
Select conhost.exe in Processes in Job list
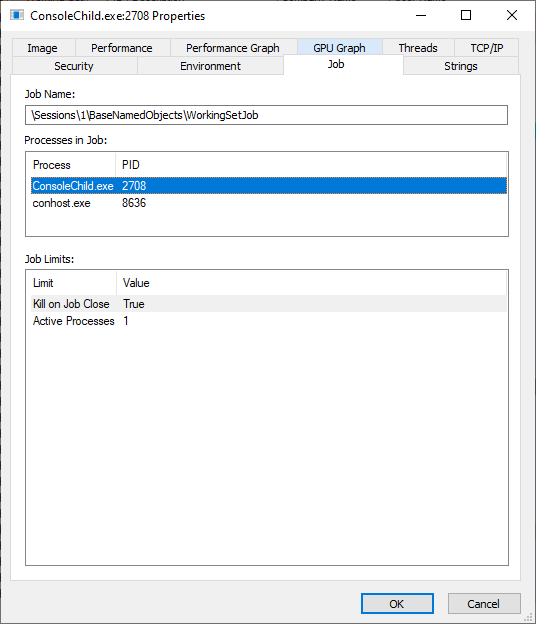click(x=269, y=203)
